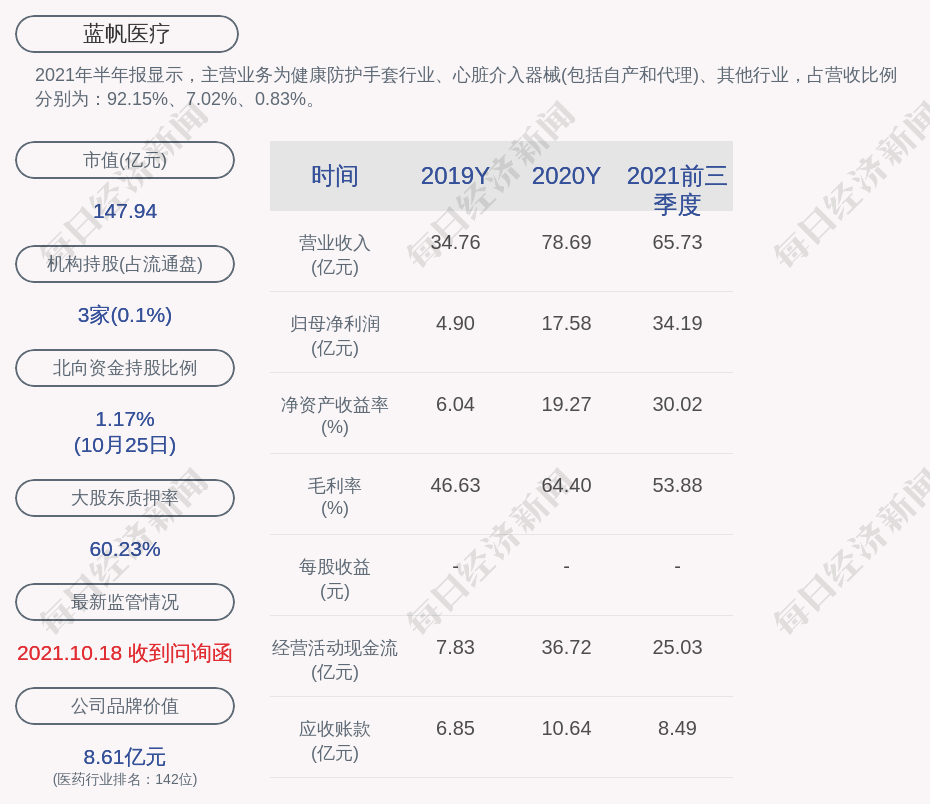This screenshot has width=930, height=804.
Task: Click the 2020Y column header
Action: [566, 176]
